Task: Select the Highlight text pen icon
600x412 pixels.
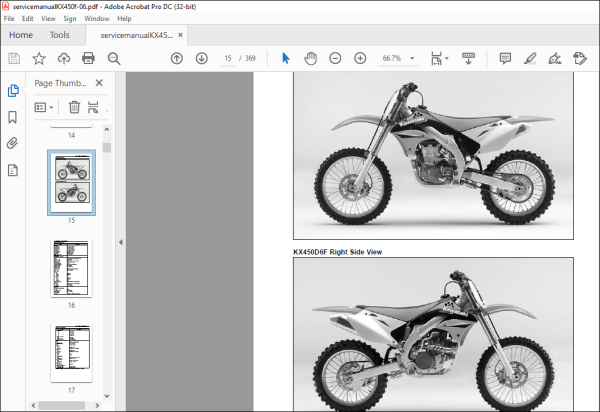Action: pos(530,59)
